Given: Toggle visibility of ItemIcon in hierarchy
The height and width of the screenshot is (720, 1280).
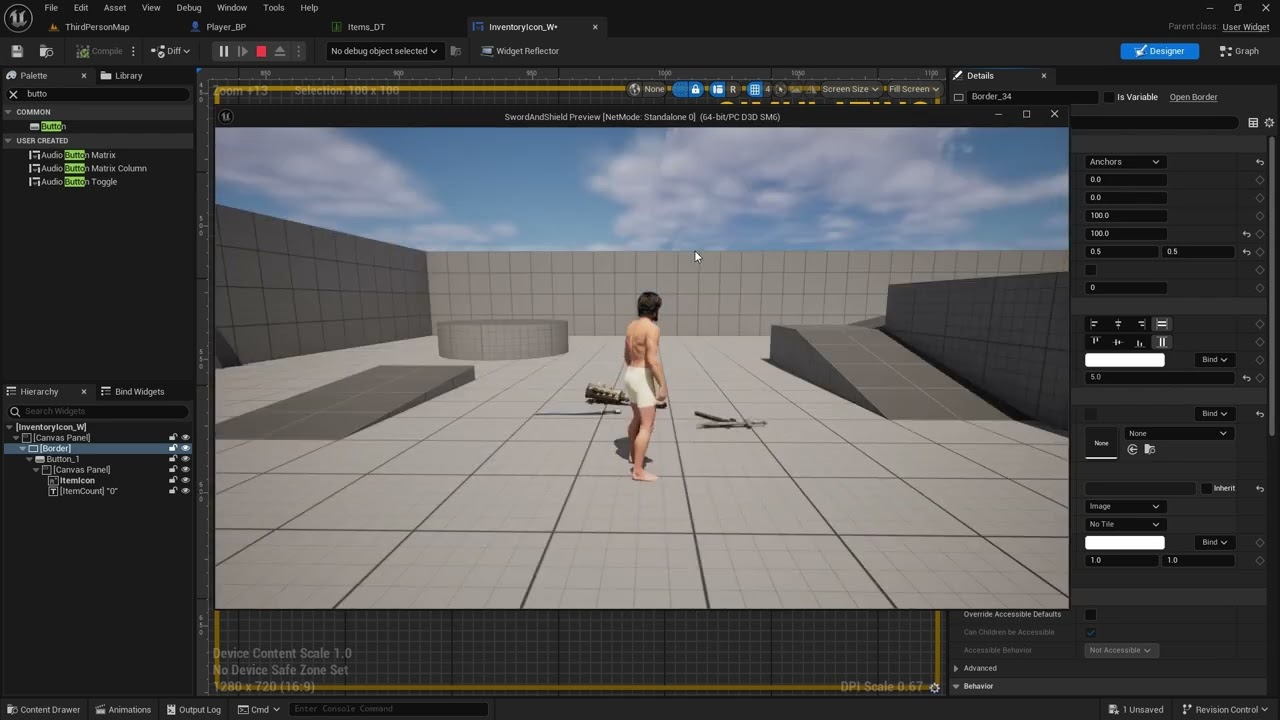Looking at the screenshot, I should [185, 480].
